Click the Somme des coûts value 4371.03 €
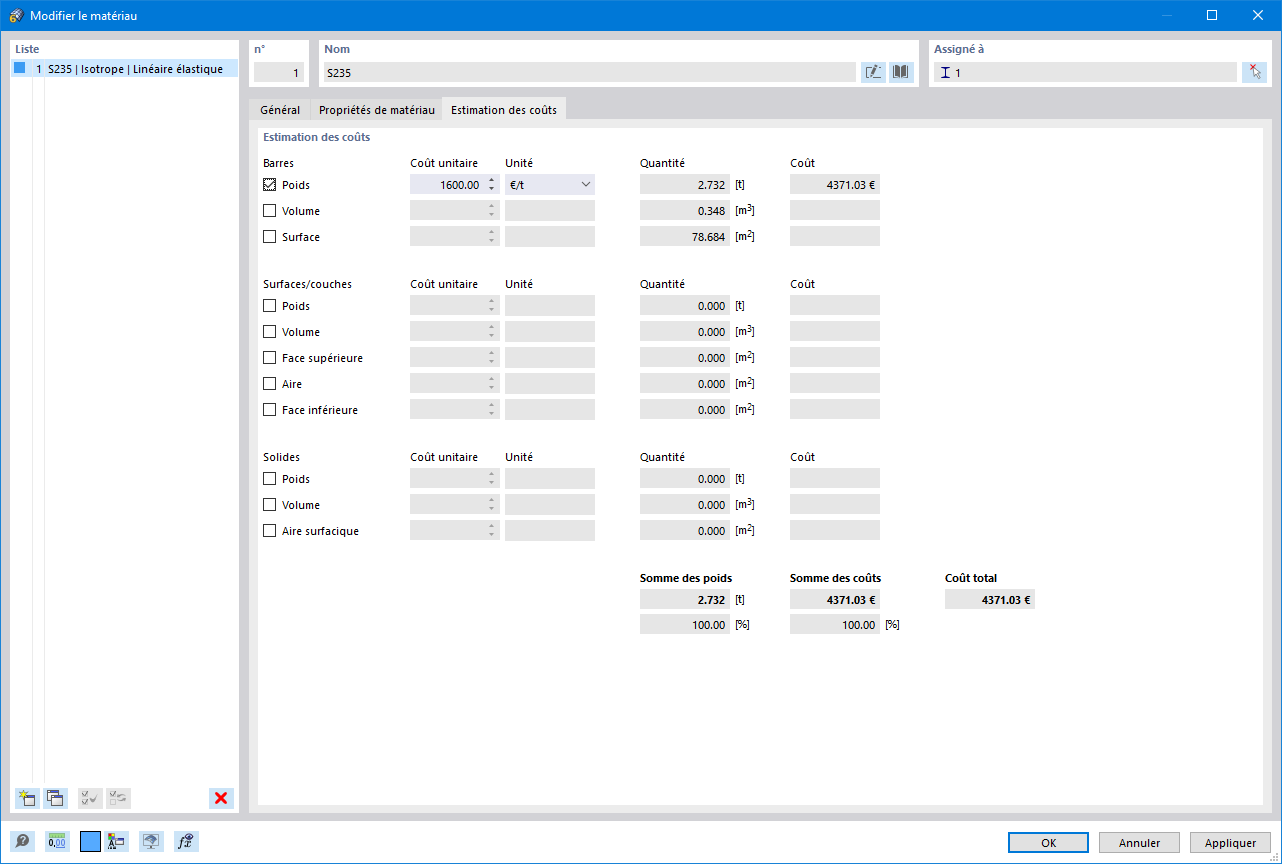 click(835, 600)
